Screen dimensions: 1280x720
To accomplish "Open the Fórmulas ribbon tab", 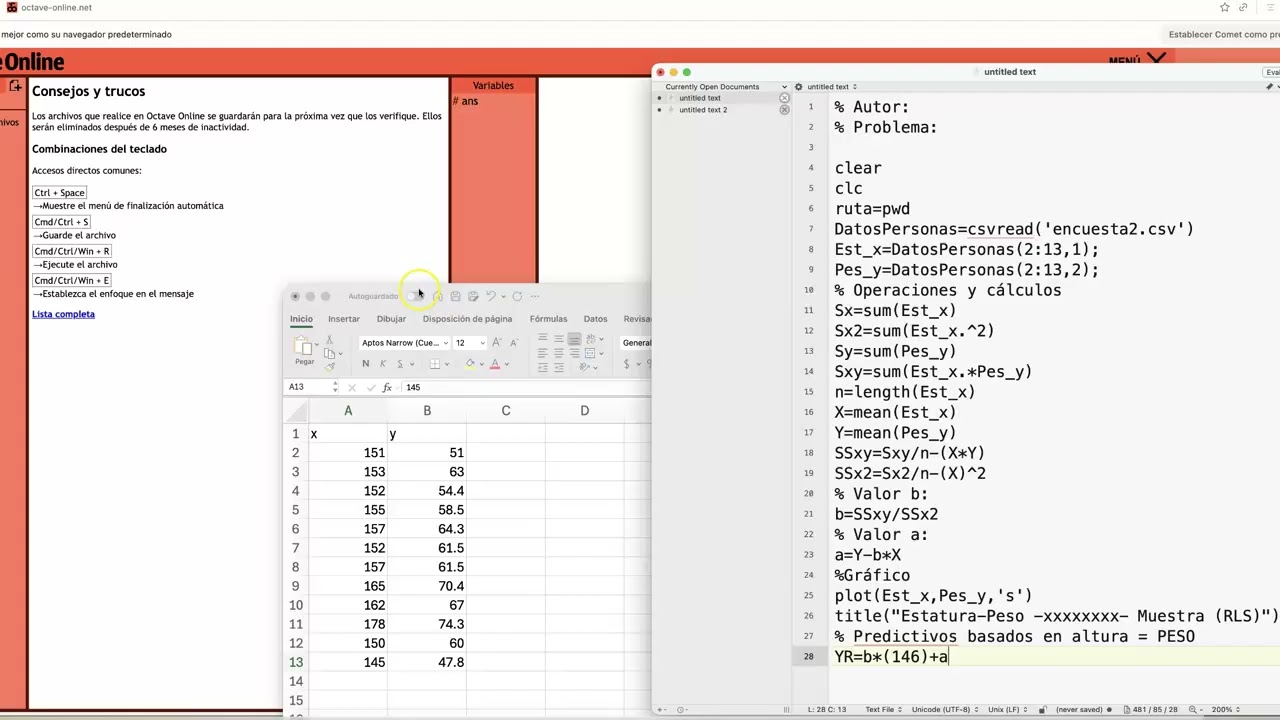I will 548,319.
